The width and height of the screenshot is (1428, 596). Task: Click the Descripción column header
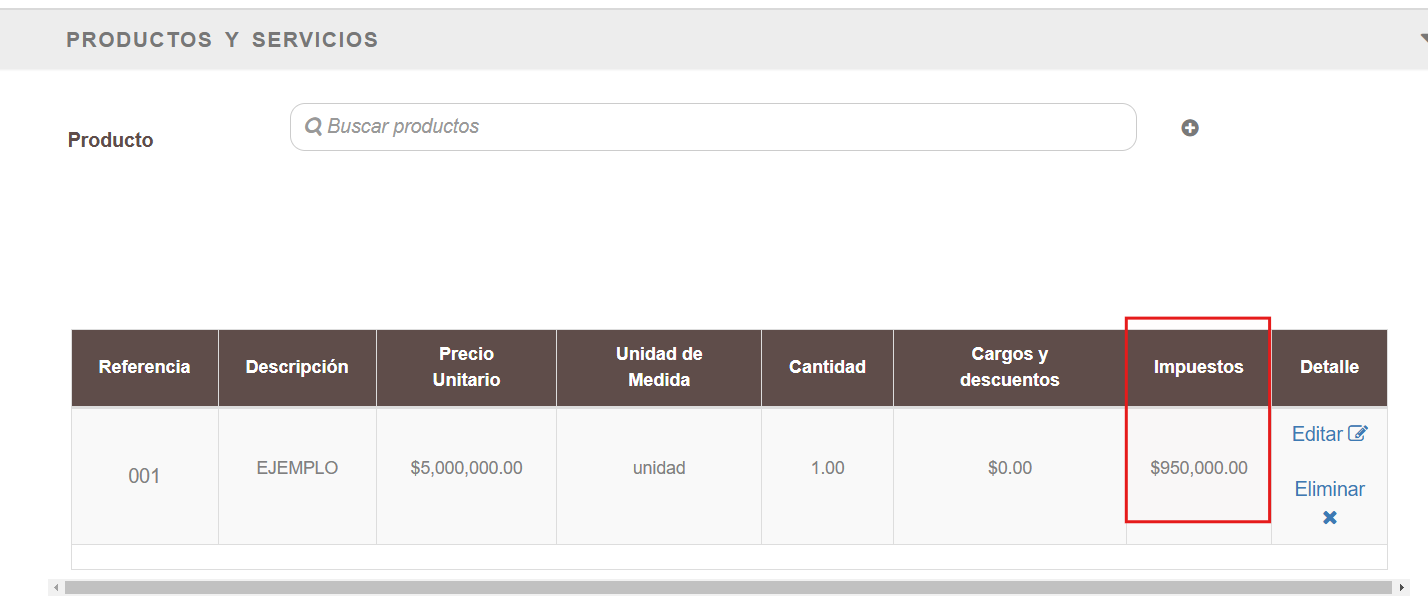(x=297, y=367)
